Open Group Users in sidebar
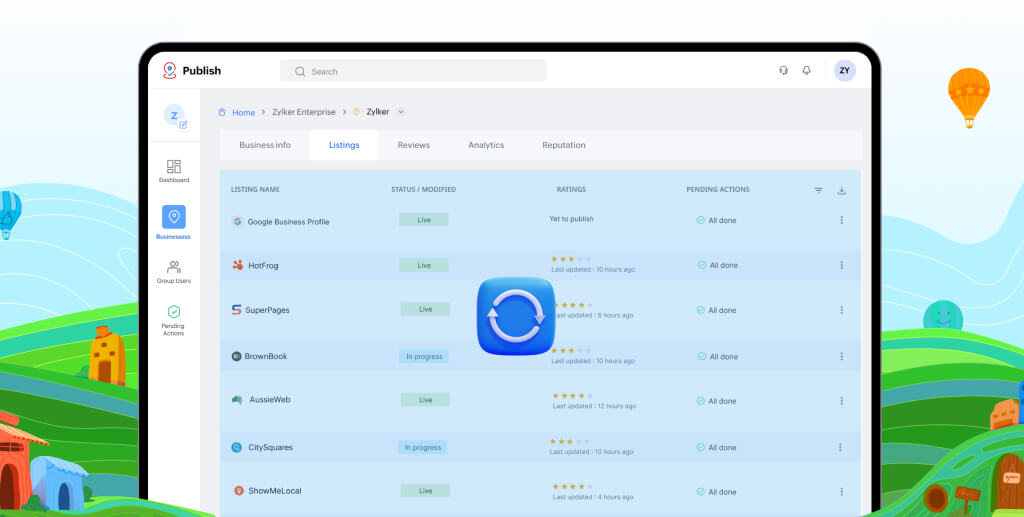The width and height of the screenshot is (1024, 517). 173,272
